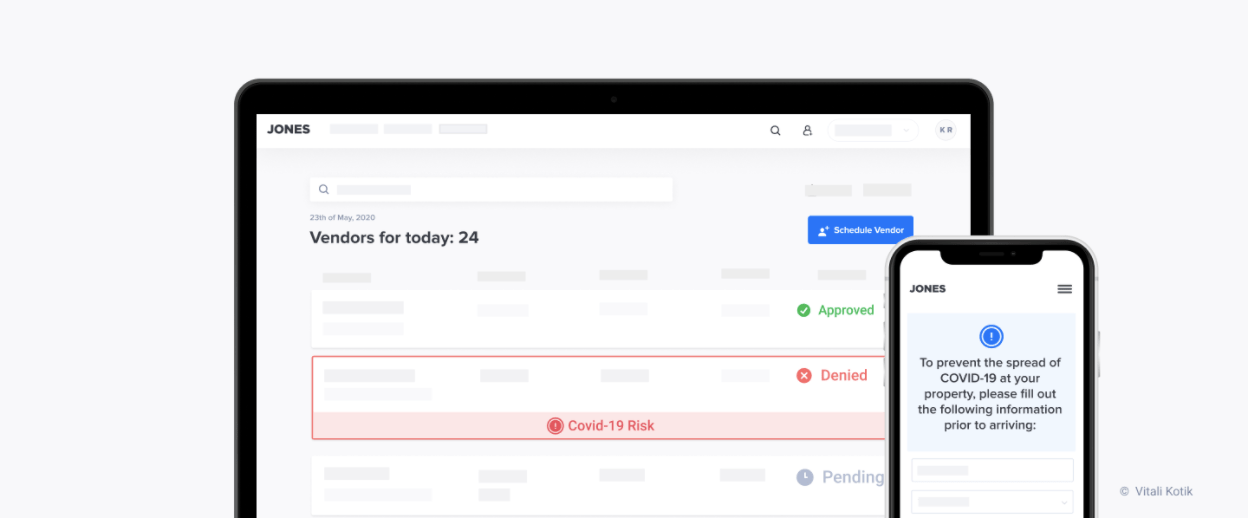
Task: Click the JONES logo on desktop header
Action: click(289, 129)
